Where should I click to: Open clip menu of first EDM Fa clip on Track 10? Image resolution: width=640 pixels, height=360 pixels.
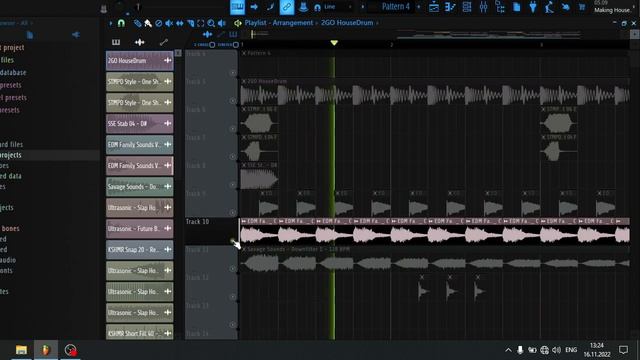pyautogui.click(x=244, y=221)
